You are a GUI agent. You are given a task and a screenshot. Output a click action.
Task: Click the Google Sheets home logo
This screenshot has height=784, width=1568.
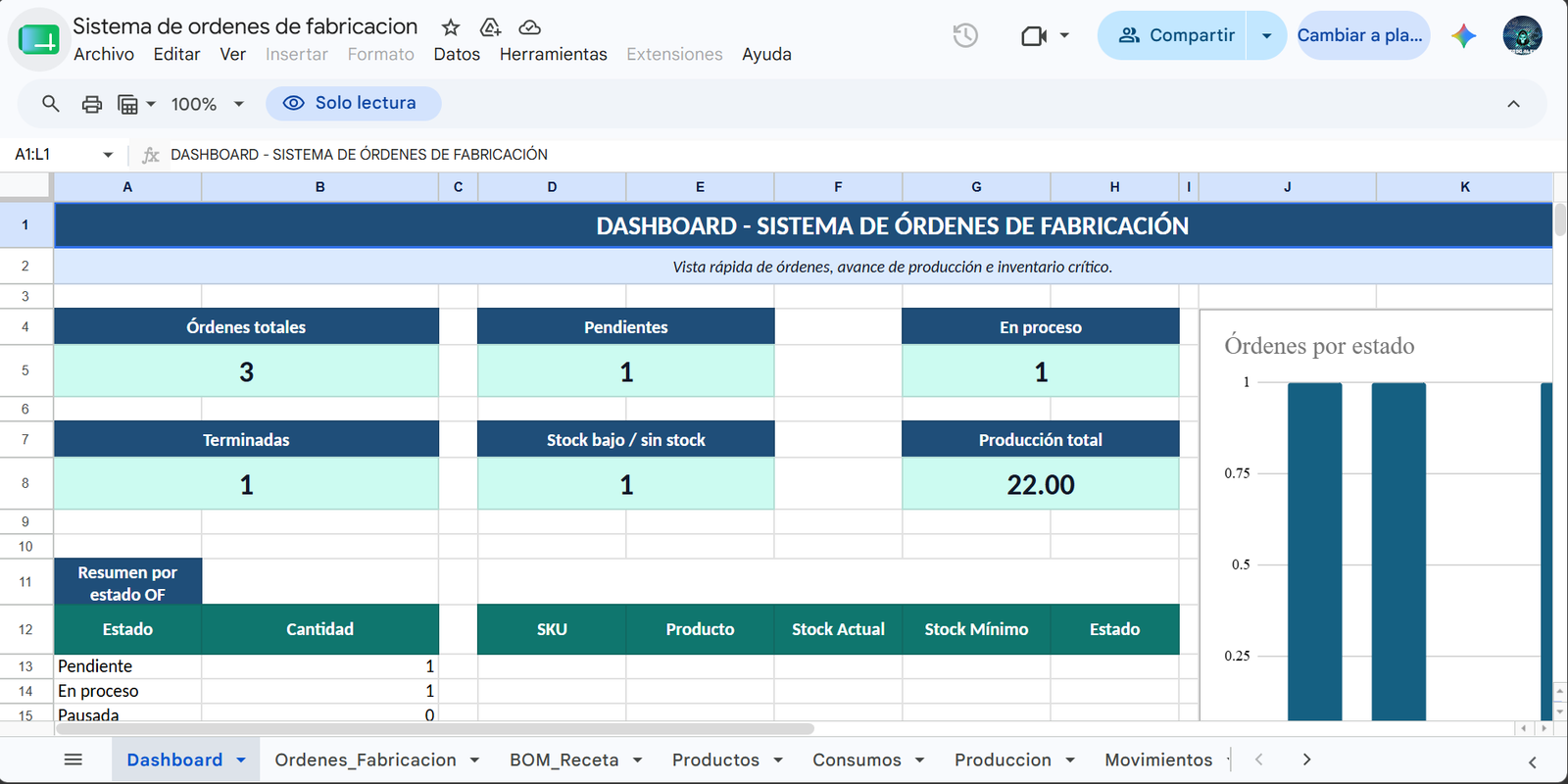(x=39, y=39)
